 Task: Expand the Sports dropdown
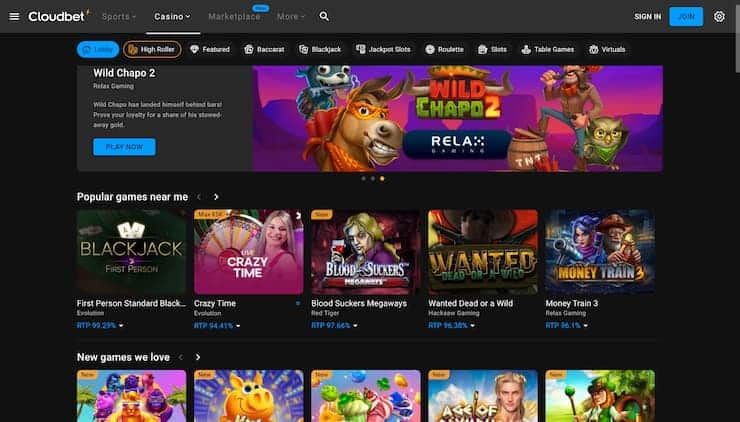119,17
